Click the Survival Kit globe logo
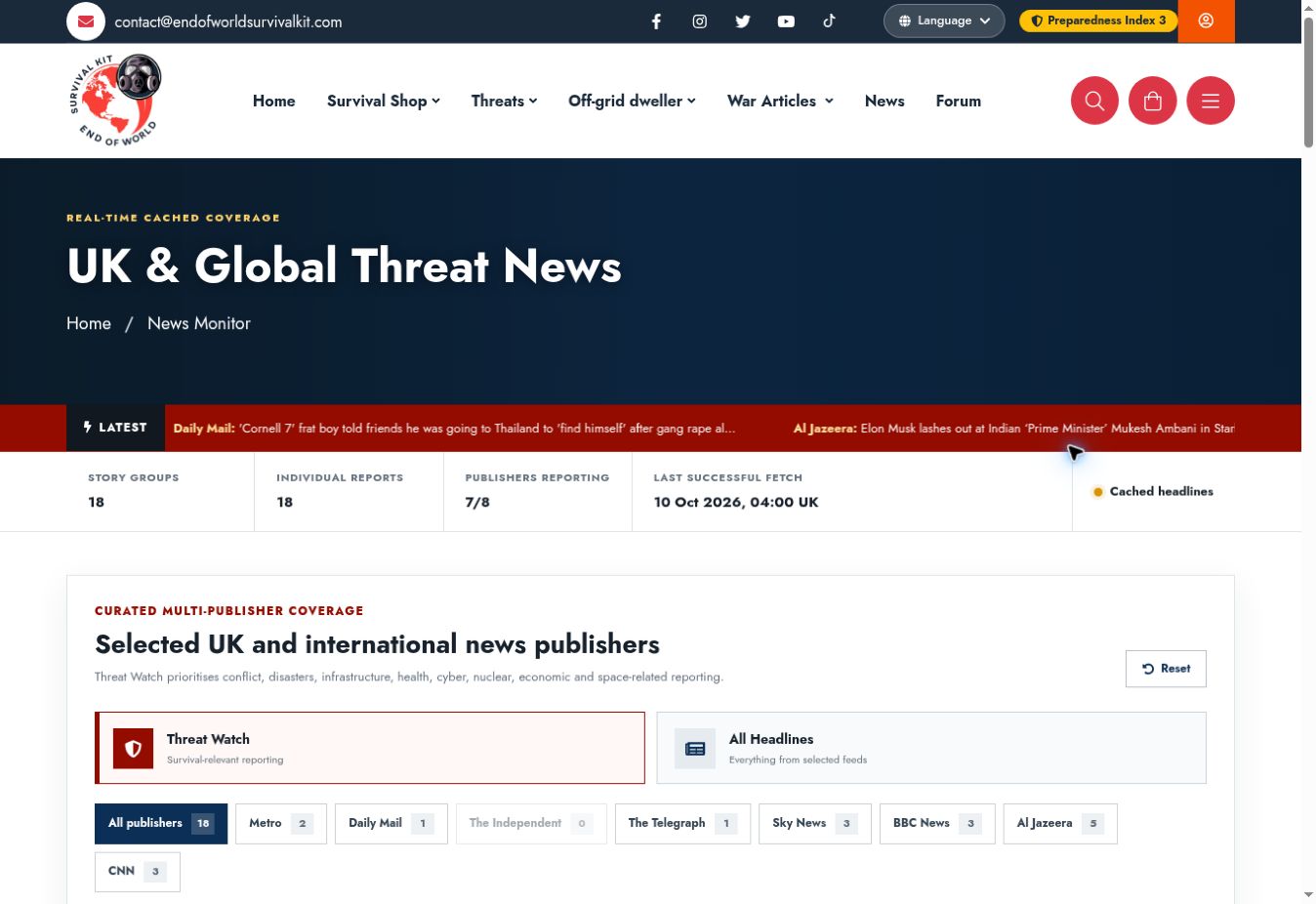1316x904 pixels. pos(114,101)
